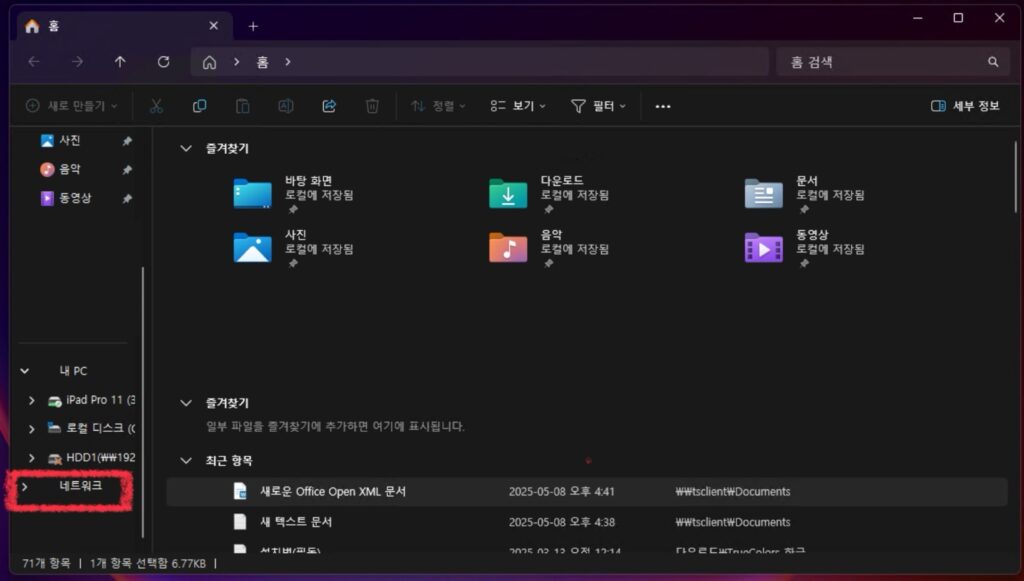Screen dimensions: 1024x581
Task: Add a new tab
Action: pos(253,26)
